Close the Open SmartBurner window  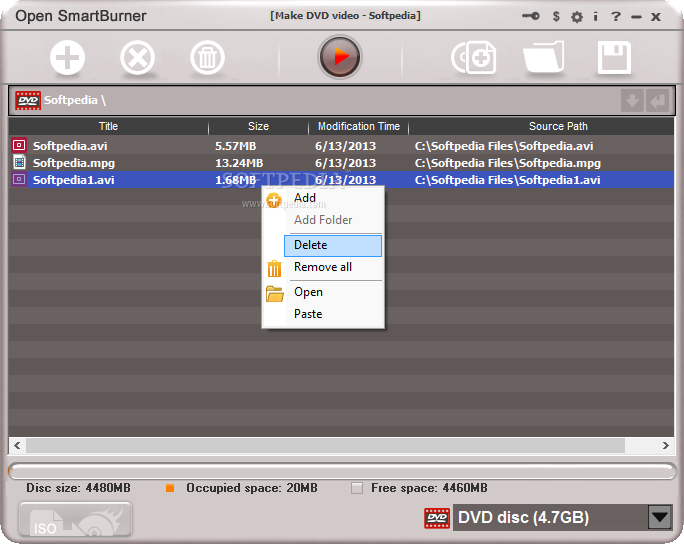click(x=655, y=17)
